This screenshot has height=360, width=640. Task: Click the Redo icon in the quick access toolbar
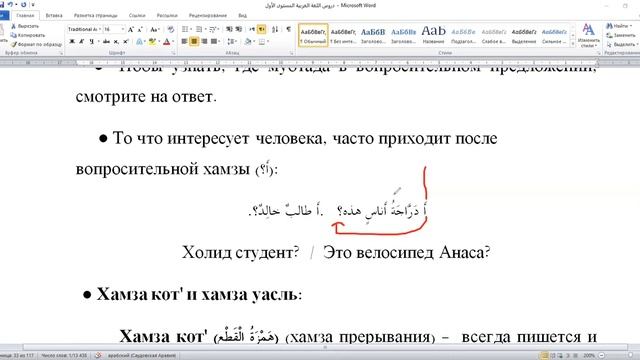pos(23,4)
